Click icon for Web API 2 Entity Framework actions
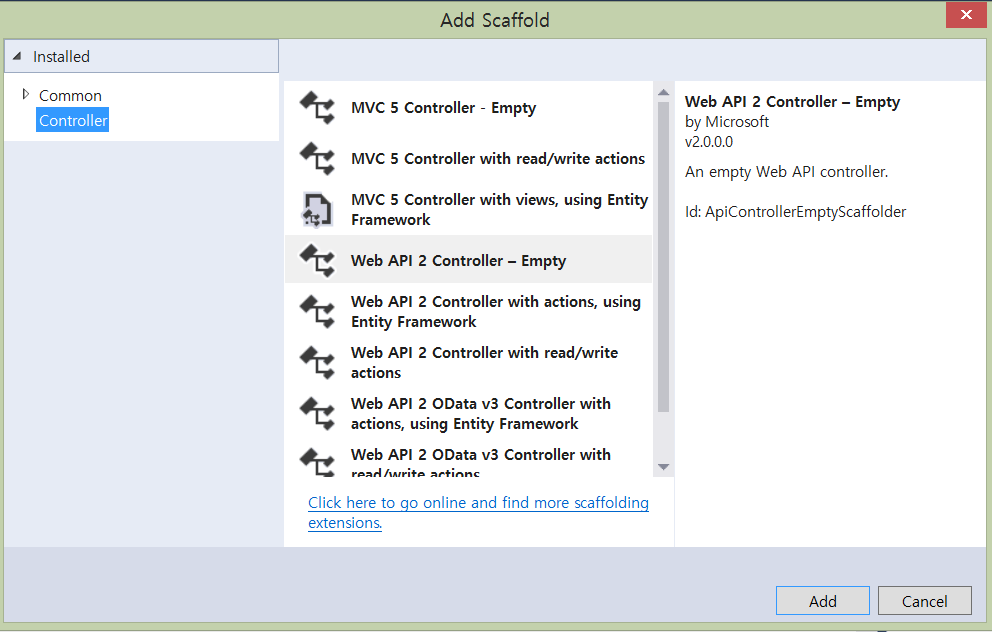This screenshot has width=992, height=632. 317,312
